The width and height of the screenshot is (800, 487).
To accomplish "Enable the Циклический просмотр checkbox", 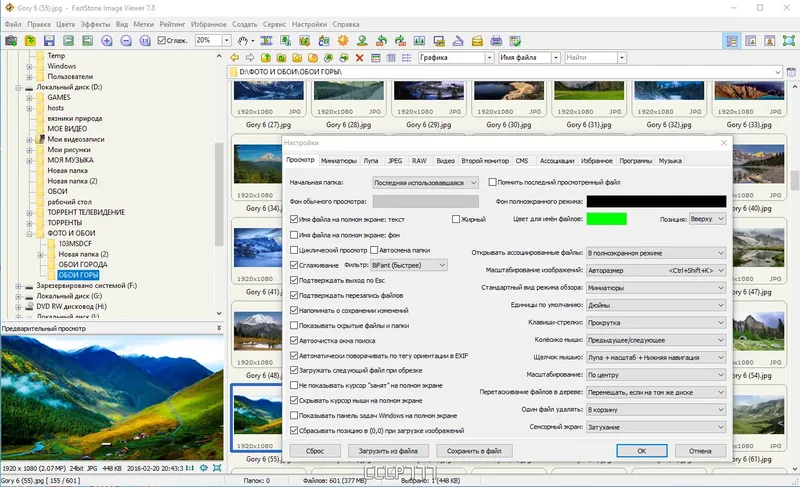I will click(x=294, y=249).
